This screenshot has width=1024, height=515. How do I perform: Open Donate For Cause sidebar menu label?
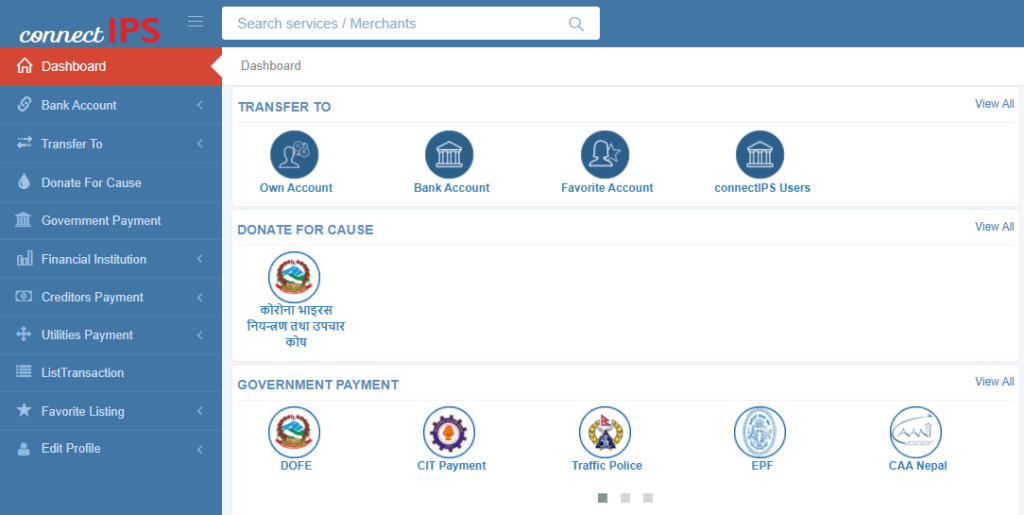[x=91, y=183]
